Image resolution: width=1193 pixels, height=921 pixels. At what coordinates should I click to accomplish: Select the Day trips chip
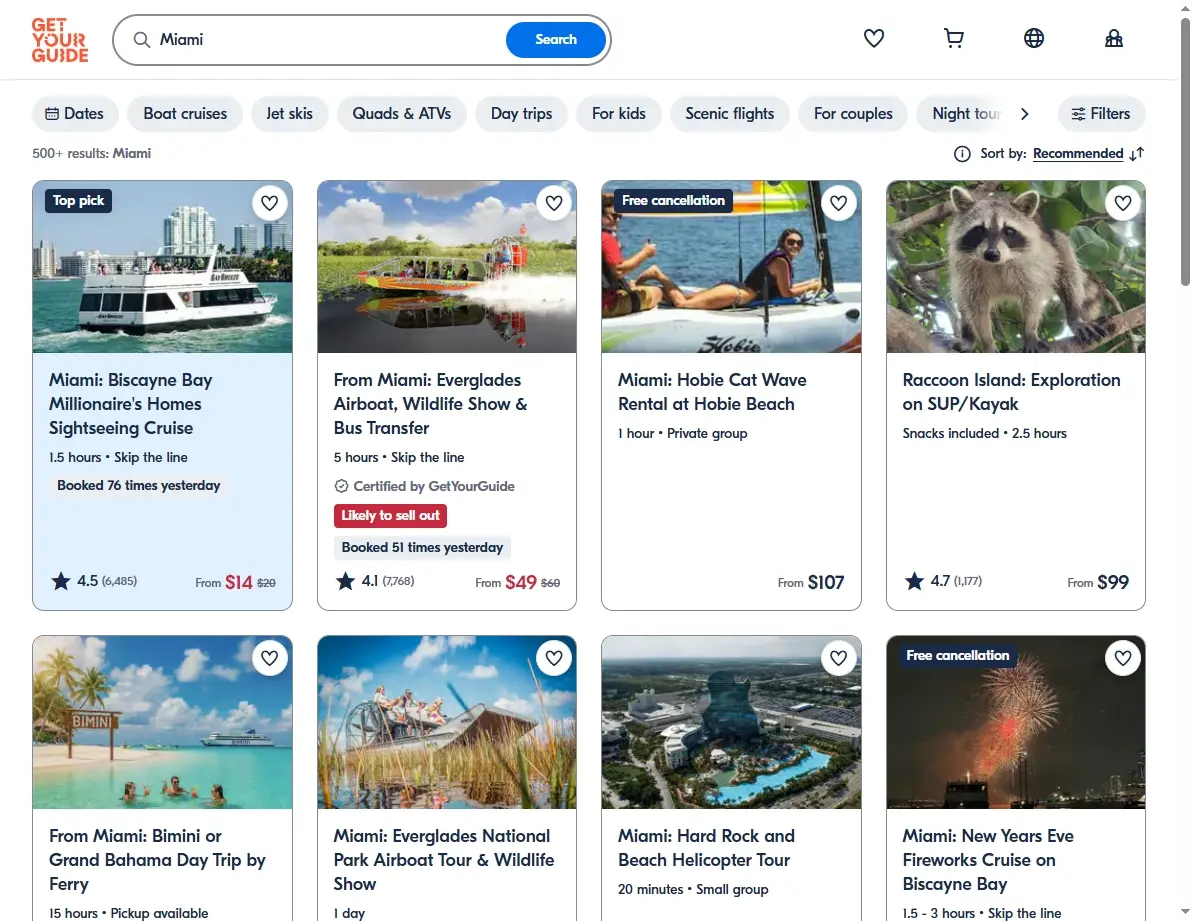pyautogui.click(x=521, y=114)
